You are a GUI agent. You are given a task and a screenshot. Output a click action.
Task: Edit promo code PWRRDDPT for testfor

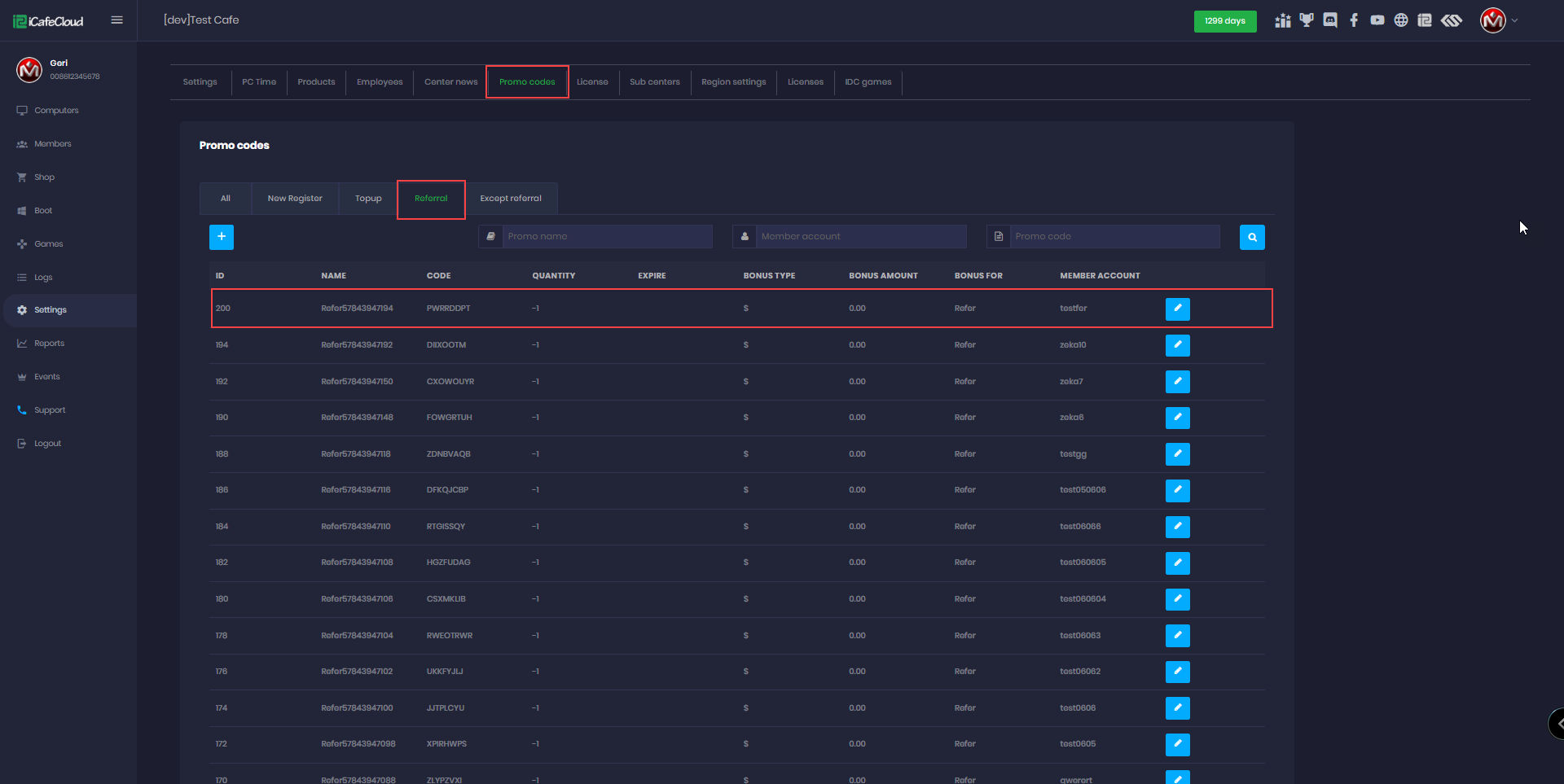pyautogui.click(x=1178, y=309)
